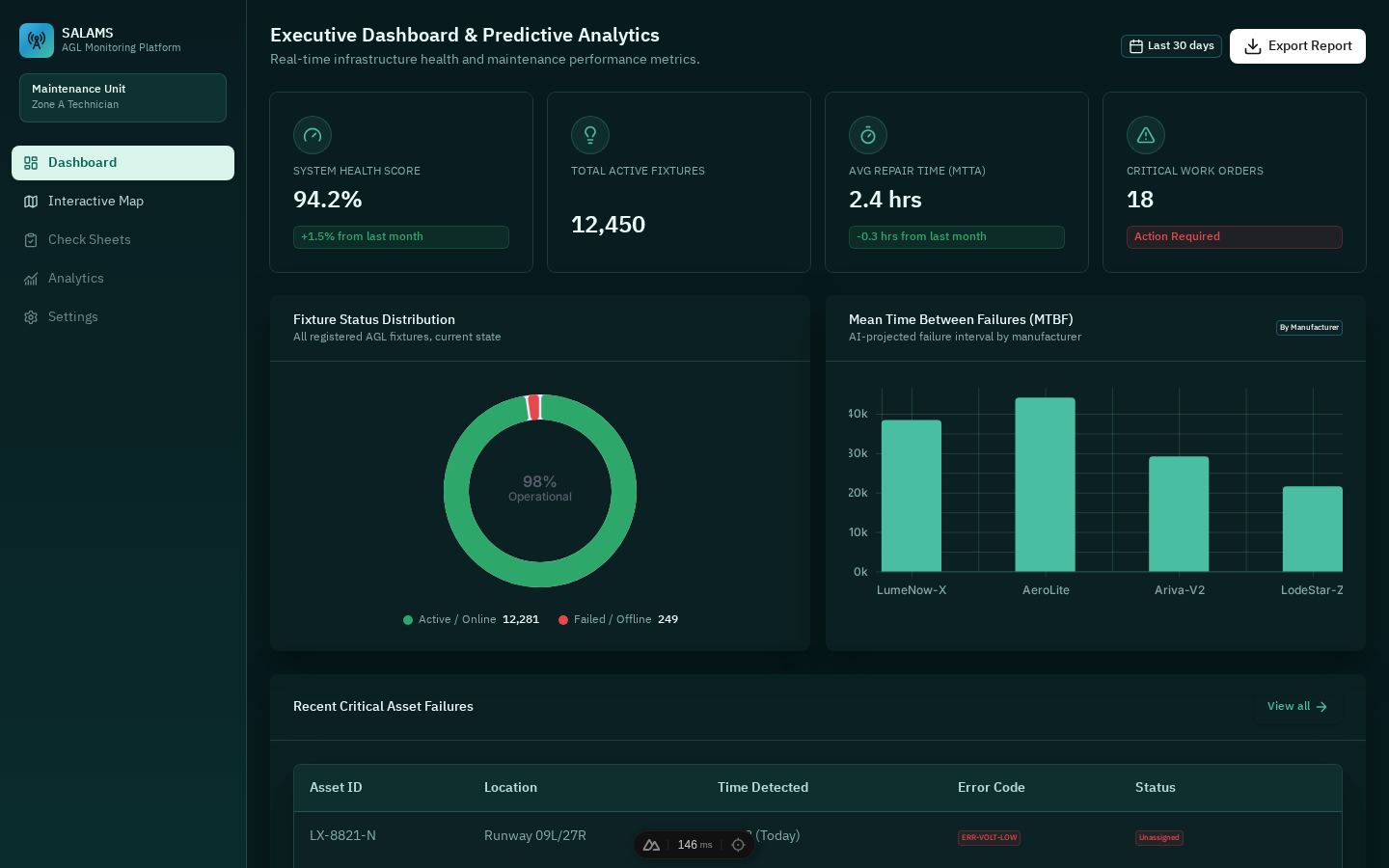Click Recent Critical Asset Failures heading
Image resolution: width=1389 pixels, height=868 pixels.
coord(383,707)
